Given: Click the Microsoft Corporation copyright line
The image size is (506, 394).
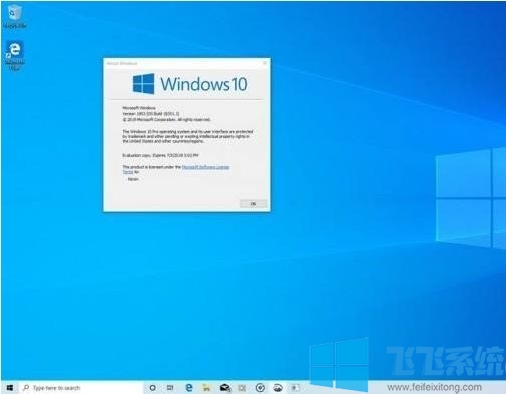Looking at the screenshot, I should pyautogui.click(x=166, y=119).
